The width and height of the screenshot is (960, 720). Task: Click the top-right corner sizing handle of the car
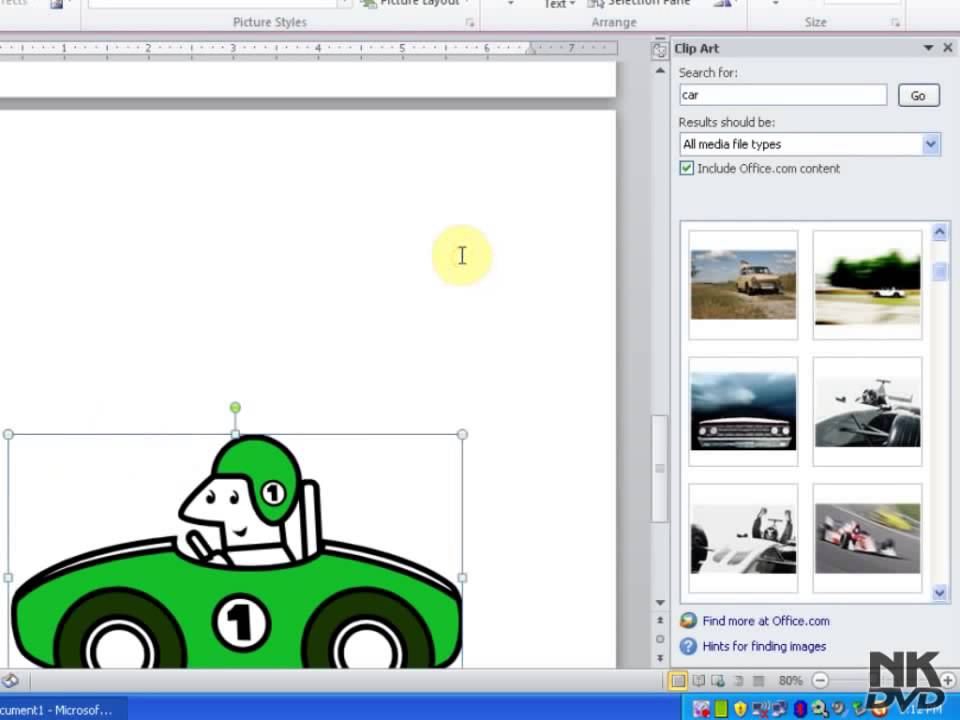tap(462, 434)
